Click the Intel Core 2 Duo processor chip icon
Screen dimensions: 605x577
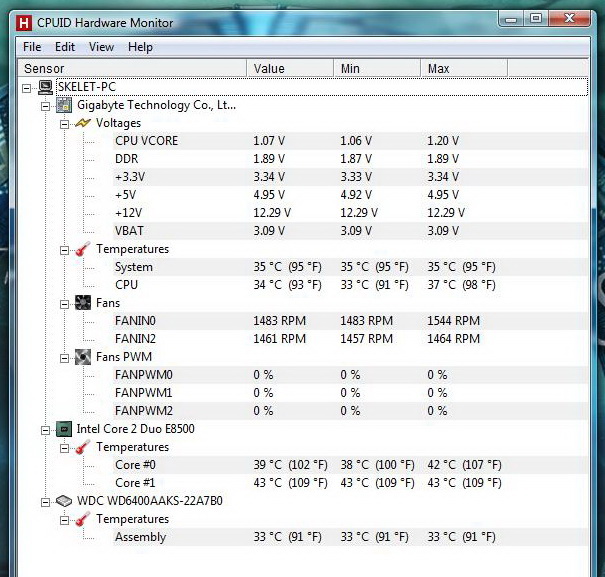tap(64, 429)
